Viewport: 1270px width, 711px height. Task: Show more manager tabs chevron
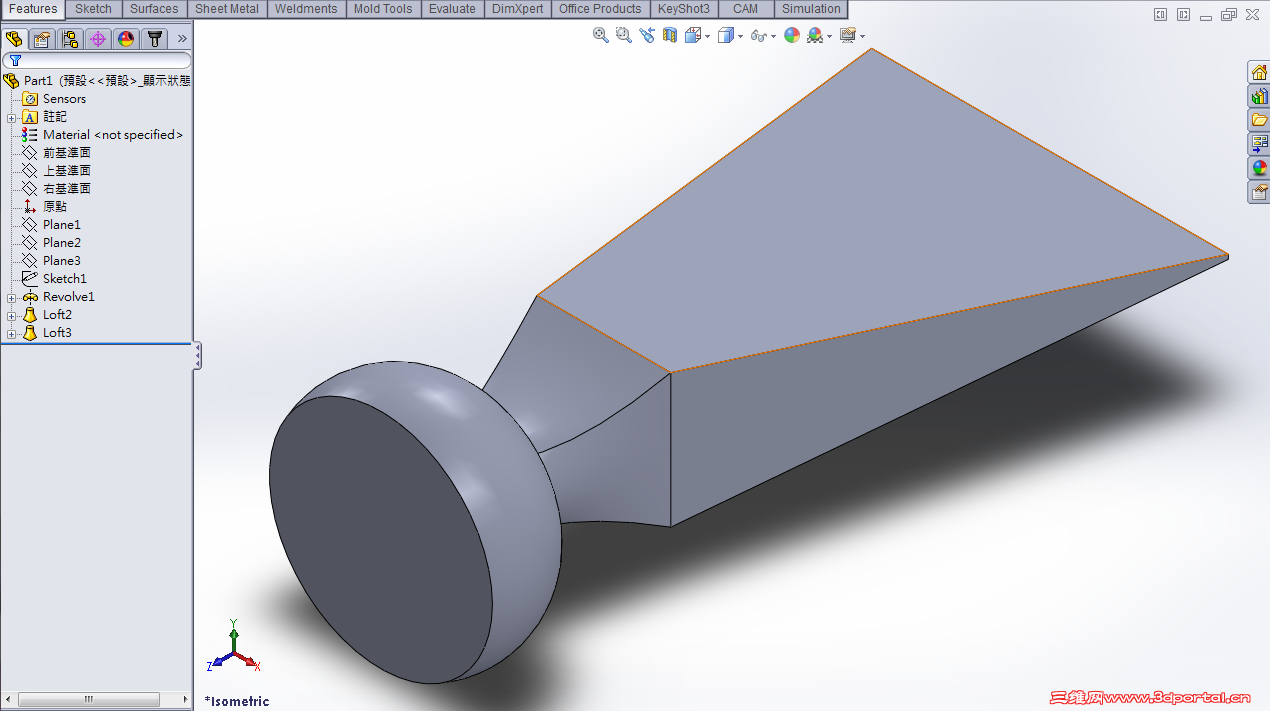pos(182,39)
